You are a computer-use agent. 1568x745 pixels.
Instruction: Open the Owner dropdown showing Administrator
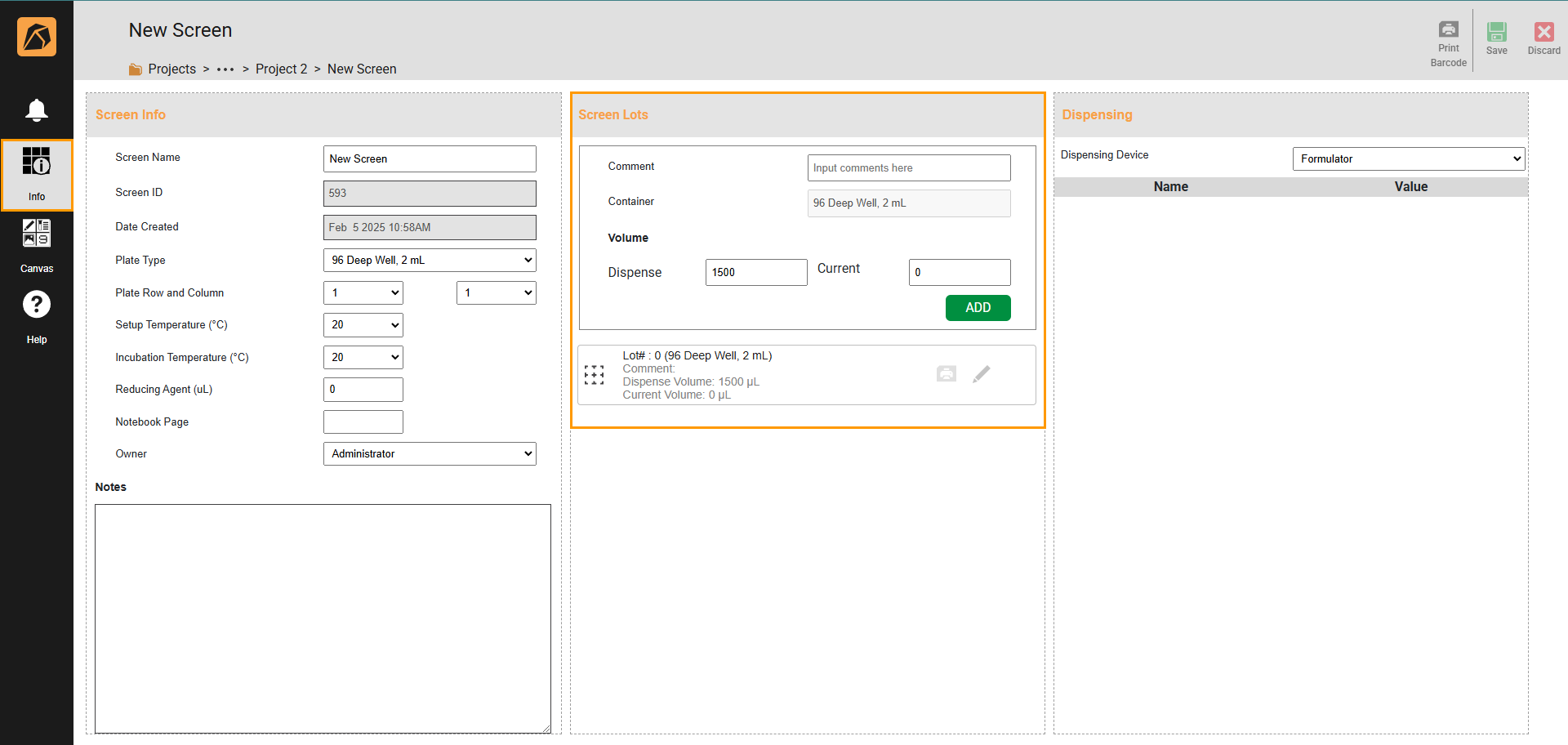point(429,453)
